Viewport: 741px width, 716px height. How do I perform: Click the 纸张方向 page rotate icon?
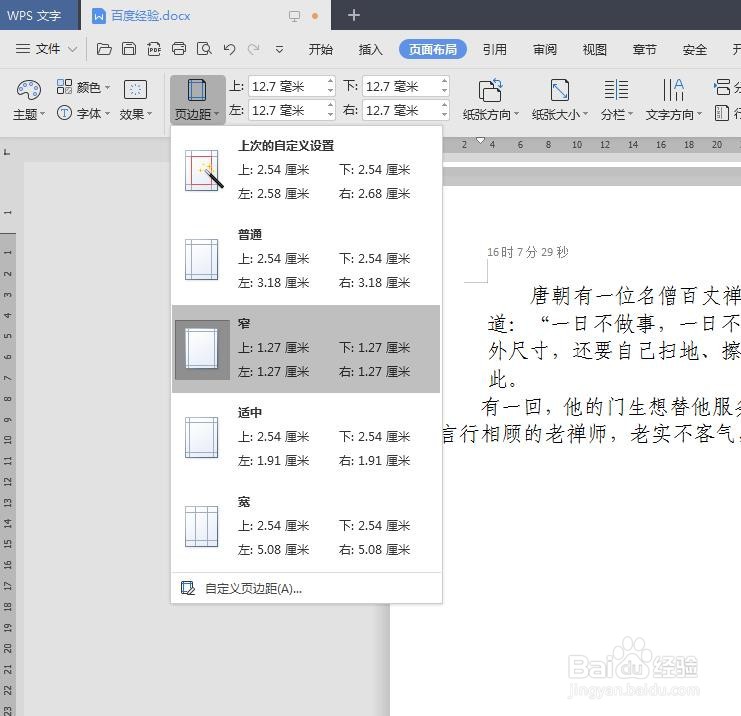[x=491, y=90]
